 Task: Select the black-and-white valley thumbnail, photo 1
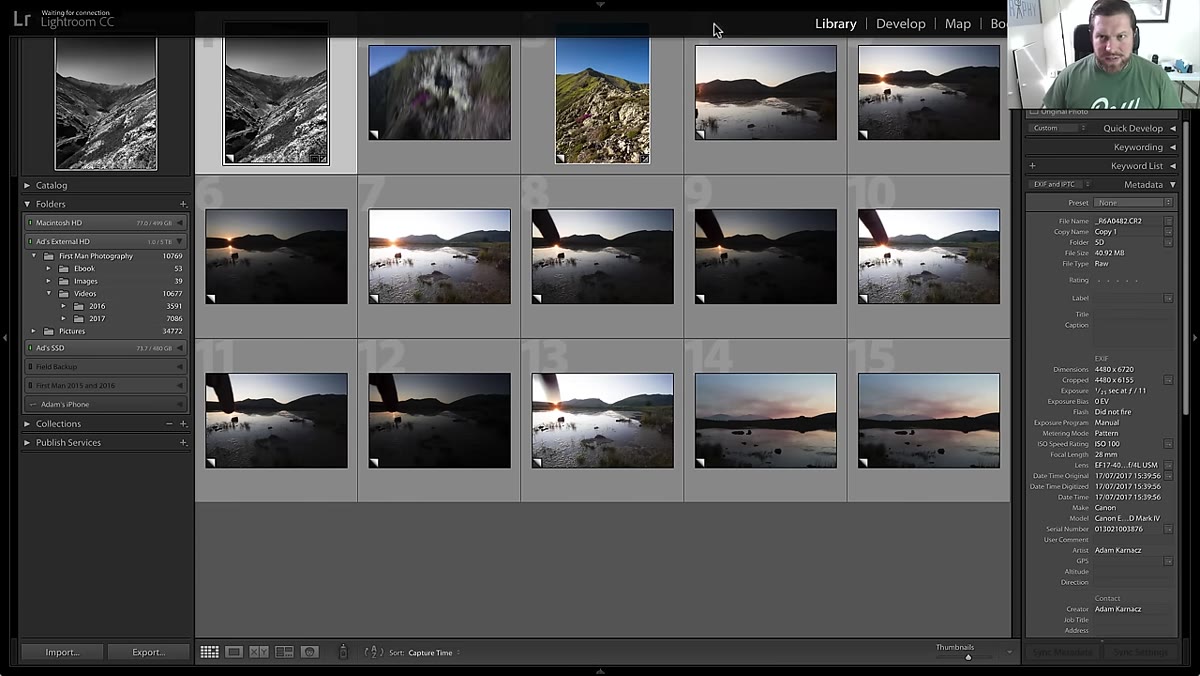[276, 93]
